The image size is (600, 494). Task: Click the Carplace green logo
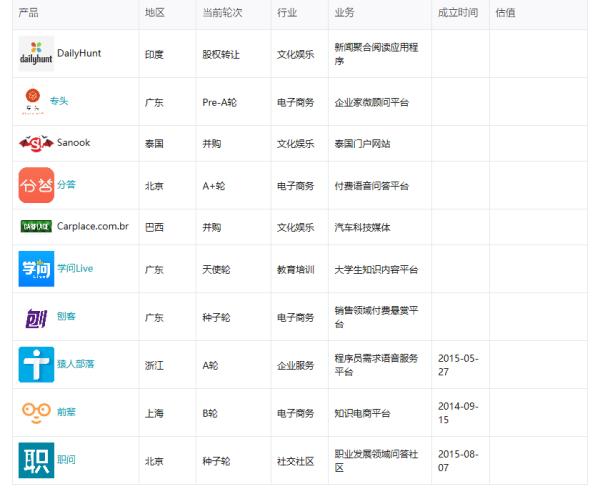pyautogui.click(x=36, y=227)
